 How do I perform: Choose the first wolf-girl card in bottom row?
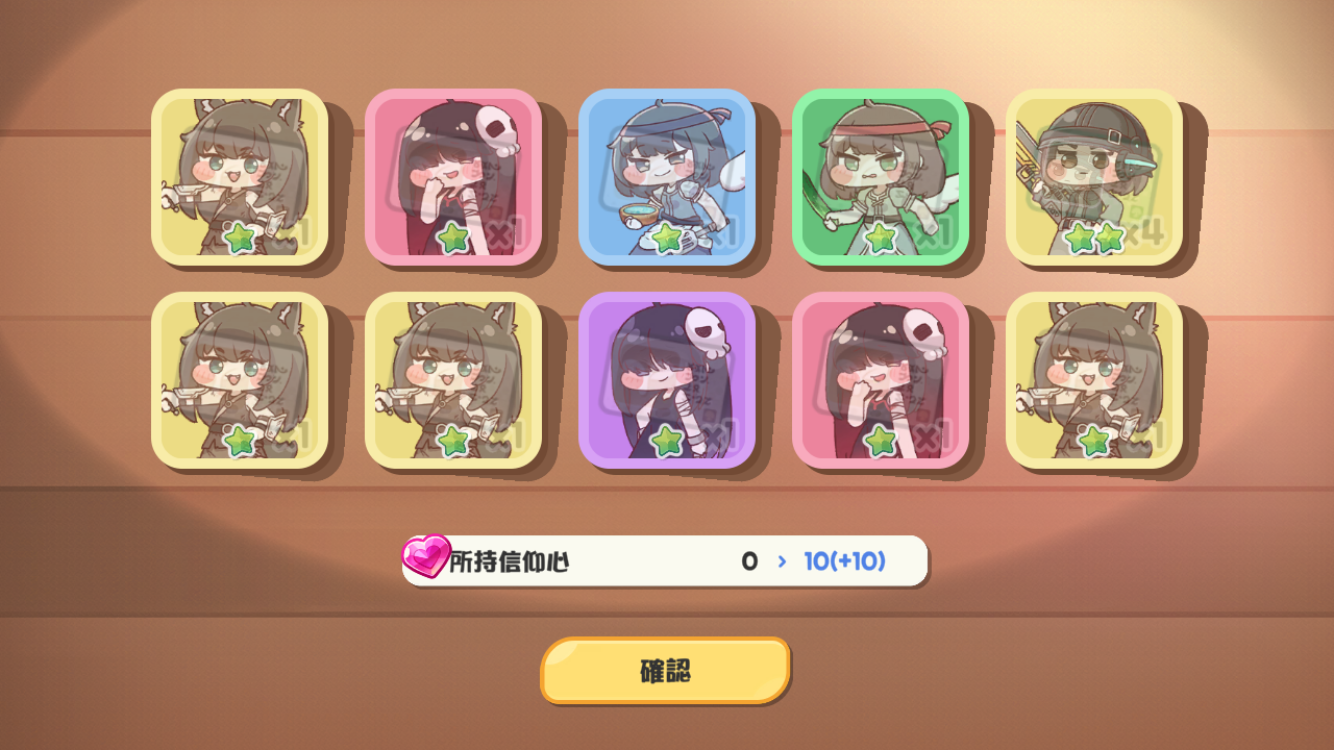(240, 381)
